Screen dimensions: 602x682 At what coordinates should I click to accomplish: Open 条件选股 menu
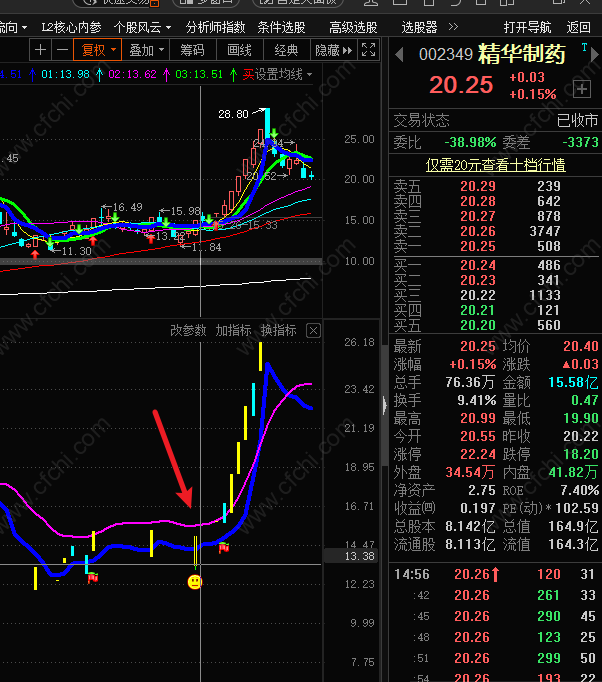click(x=281, y=27)
